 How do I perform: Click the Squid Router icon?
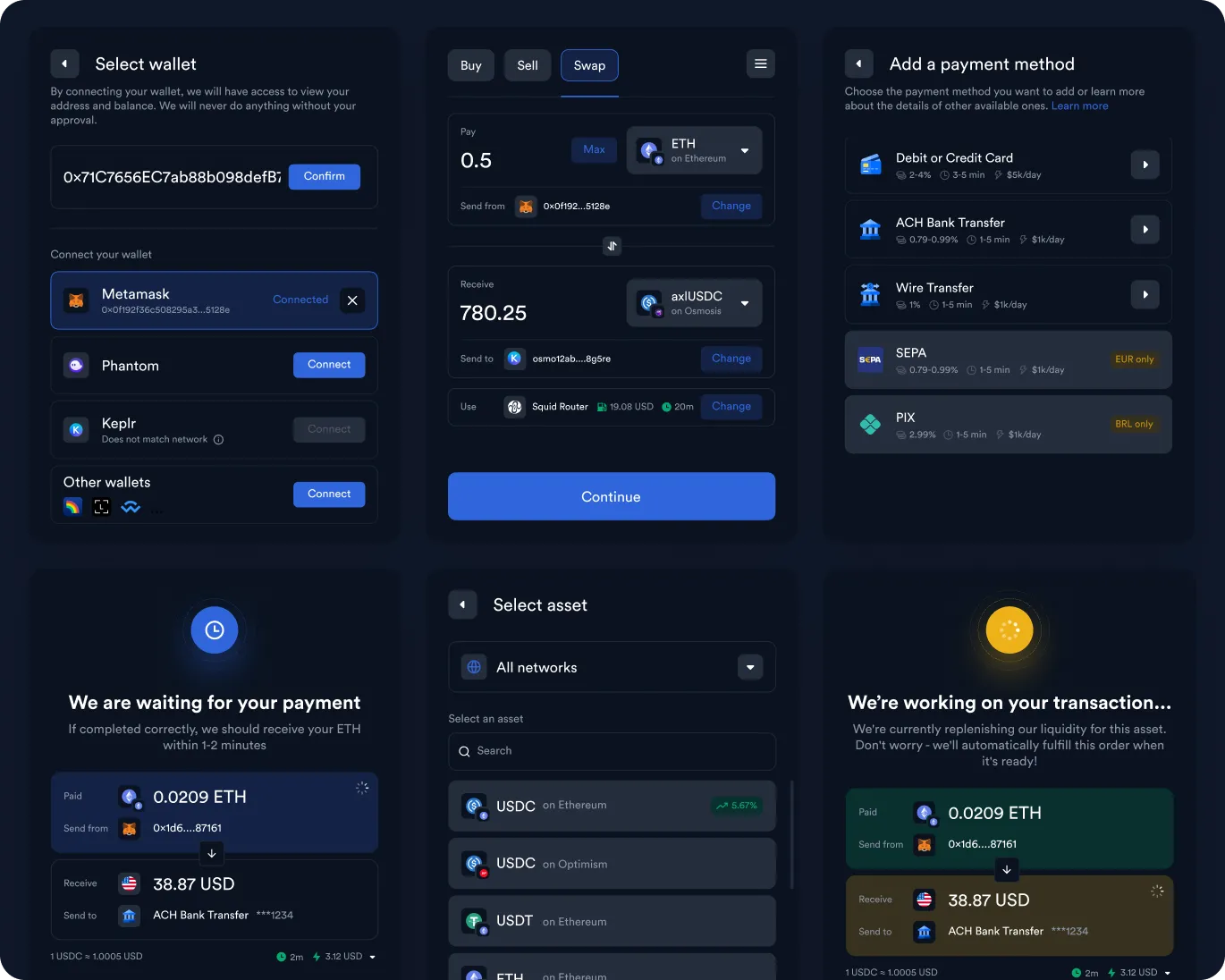click(515, 407)
